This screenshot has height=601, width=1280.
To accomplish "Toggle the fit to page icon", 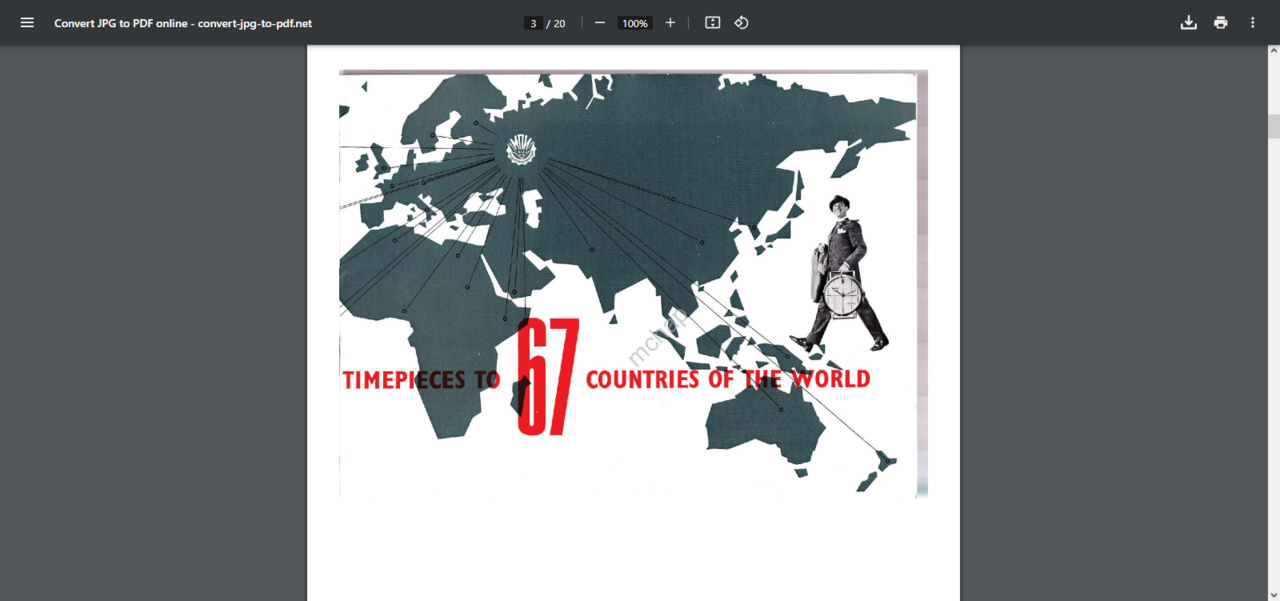I will click(x=712, y=22).
